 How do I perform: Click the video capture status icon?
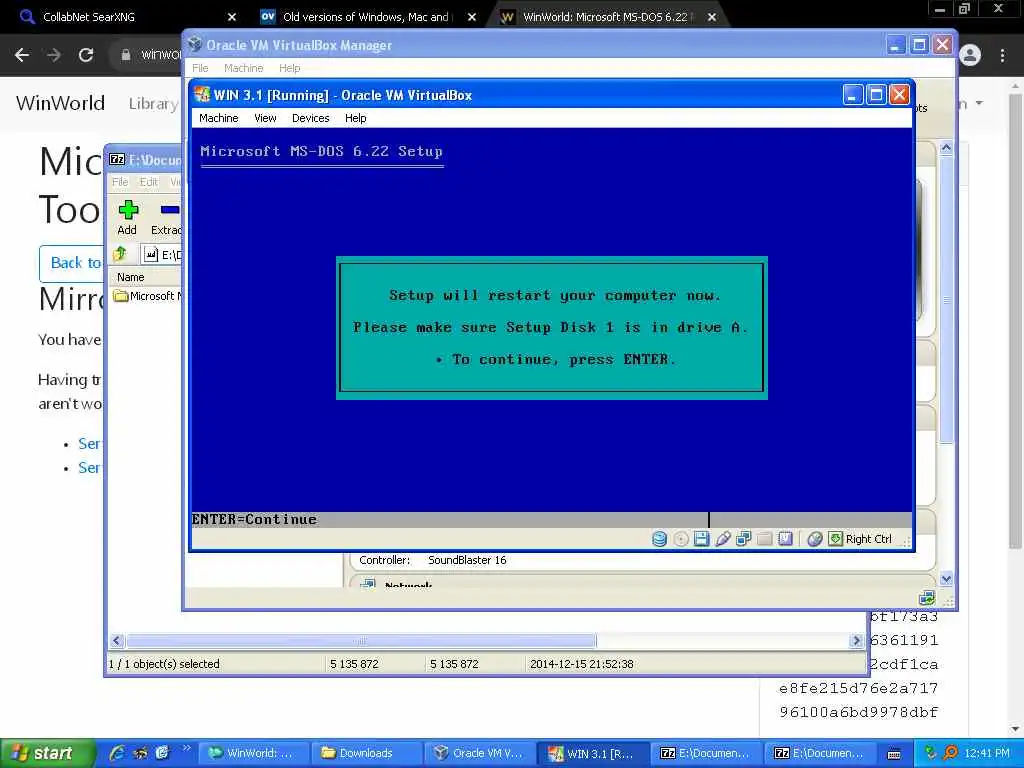pyautogui.click(x=785, y=539)
